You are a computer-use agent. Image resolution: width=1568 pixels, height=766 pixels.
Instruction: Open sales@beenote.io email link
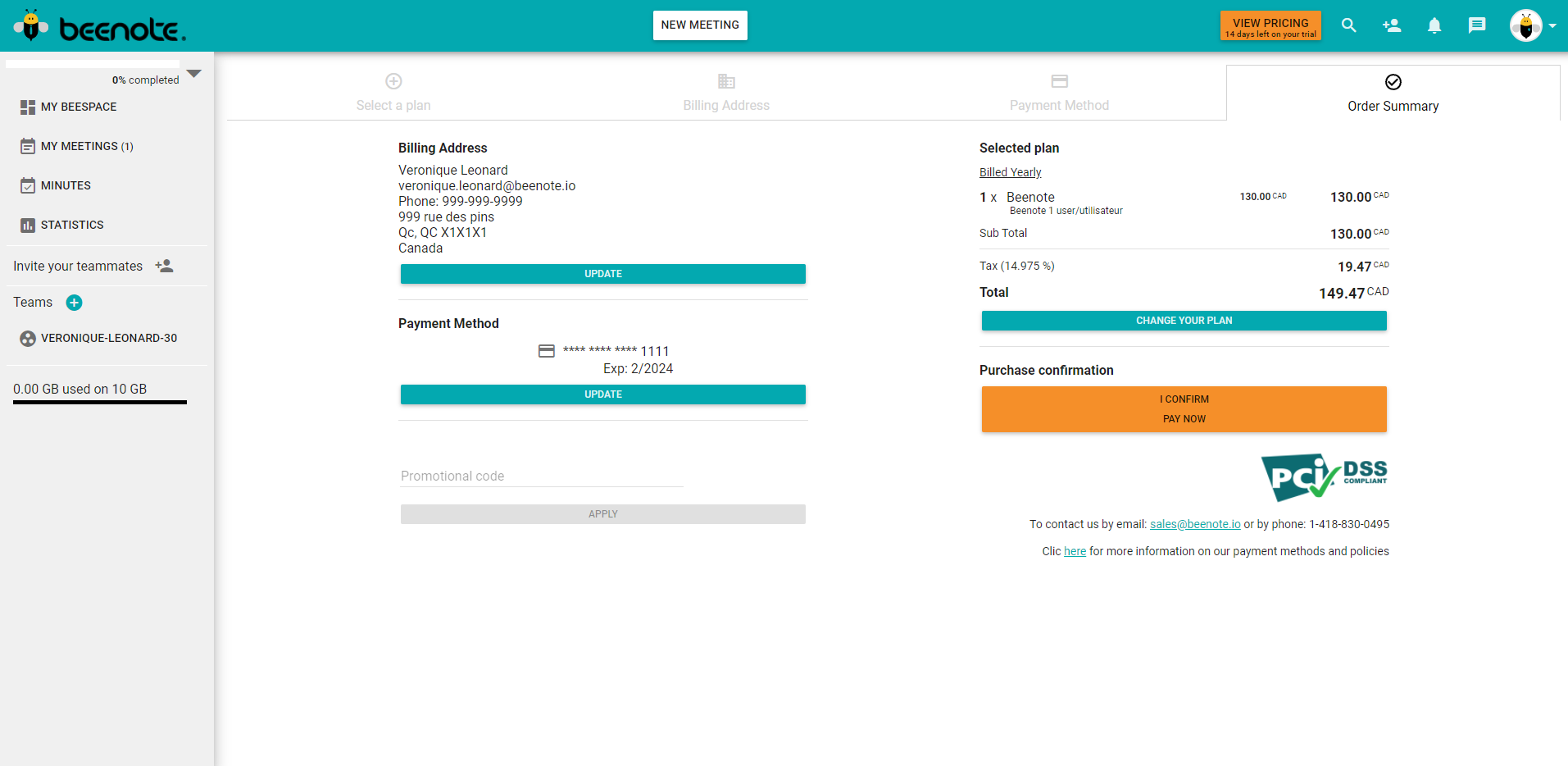(x=1195, y=524)
